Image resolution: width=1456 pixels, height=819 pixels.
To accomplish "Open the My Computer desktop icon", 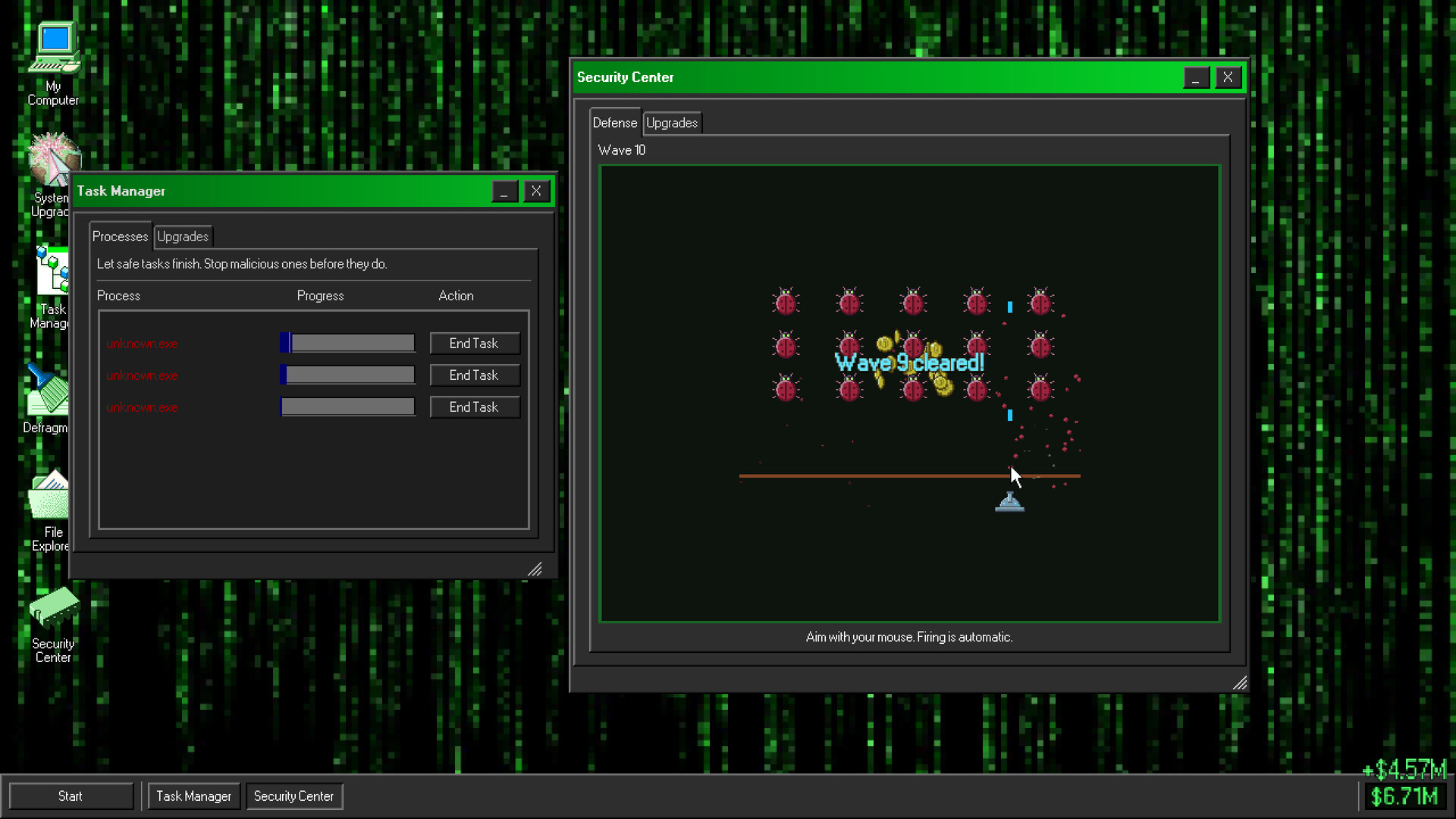I will click(53, 64).
